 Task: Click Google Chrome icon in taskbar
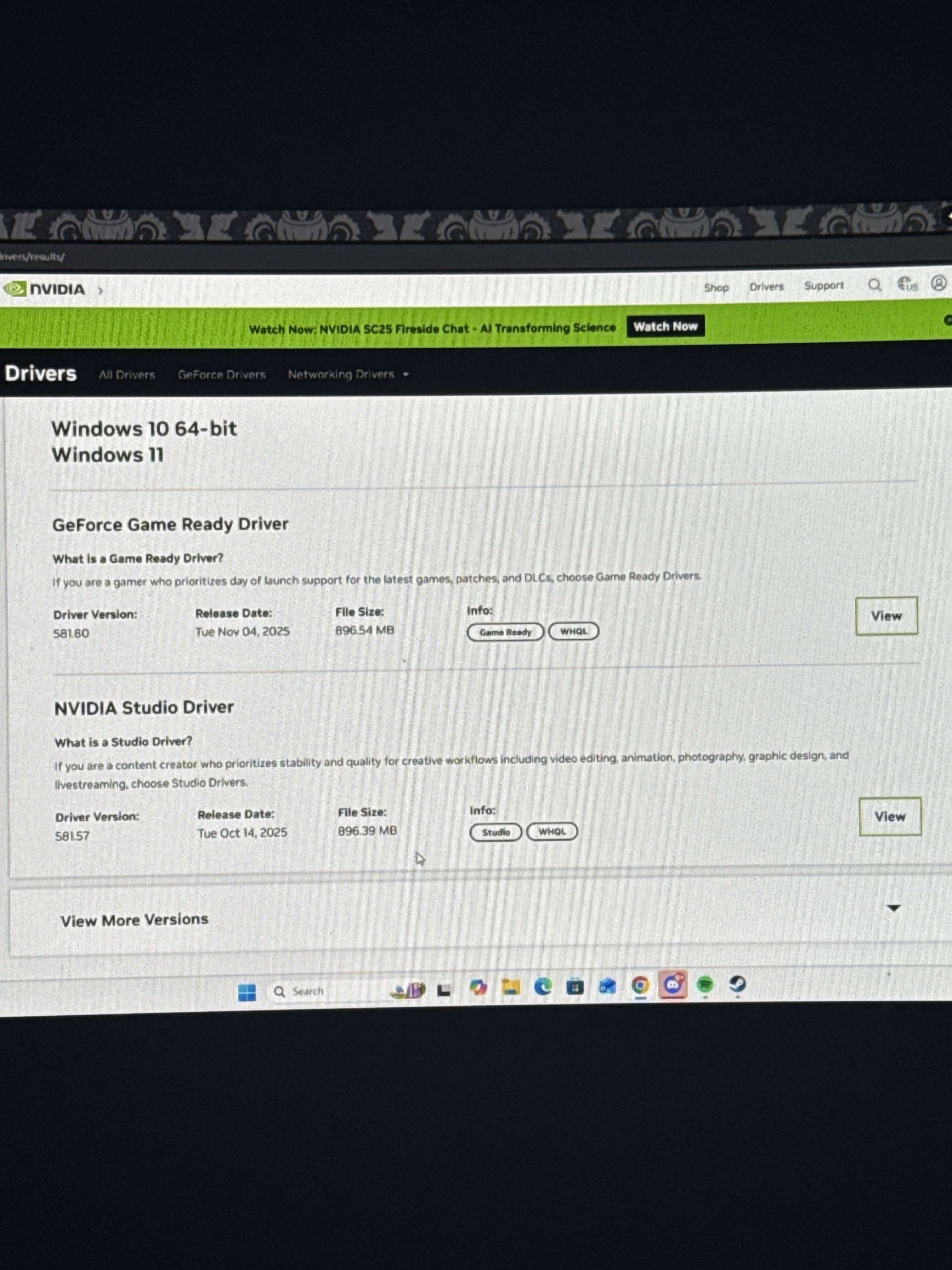[640, 985]
